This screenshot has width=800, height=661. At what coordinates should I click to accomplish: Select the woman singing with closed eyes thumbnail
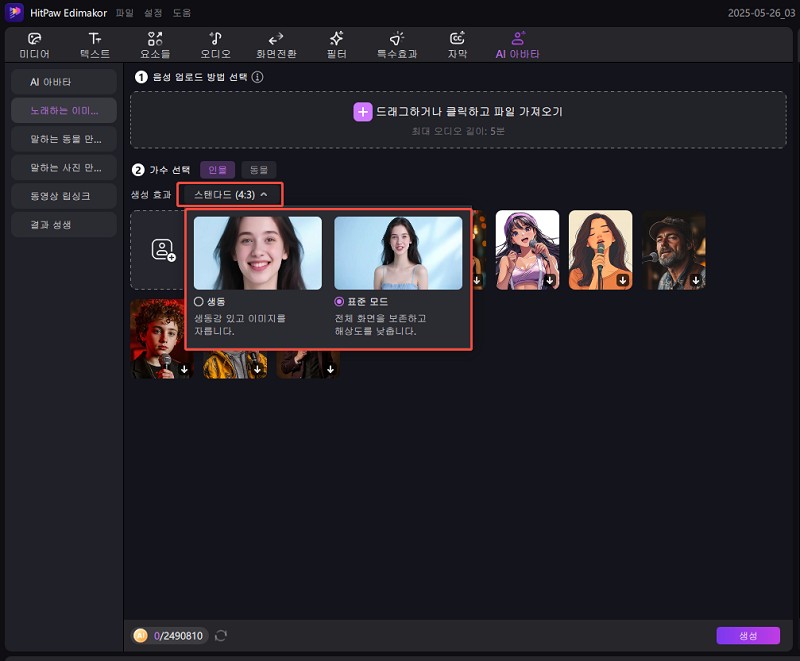point(601,250)
